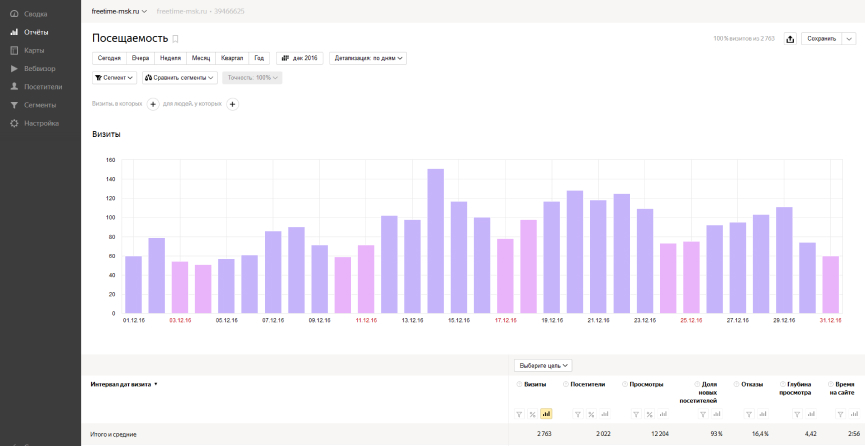
Task: Select the Вчера period
Action: (x=140, y=58)
